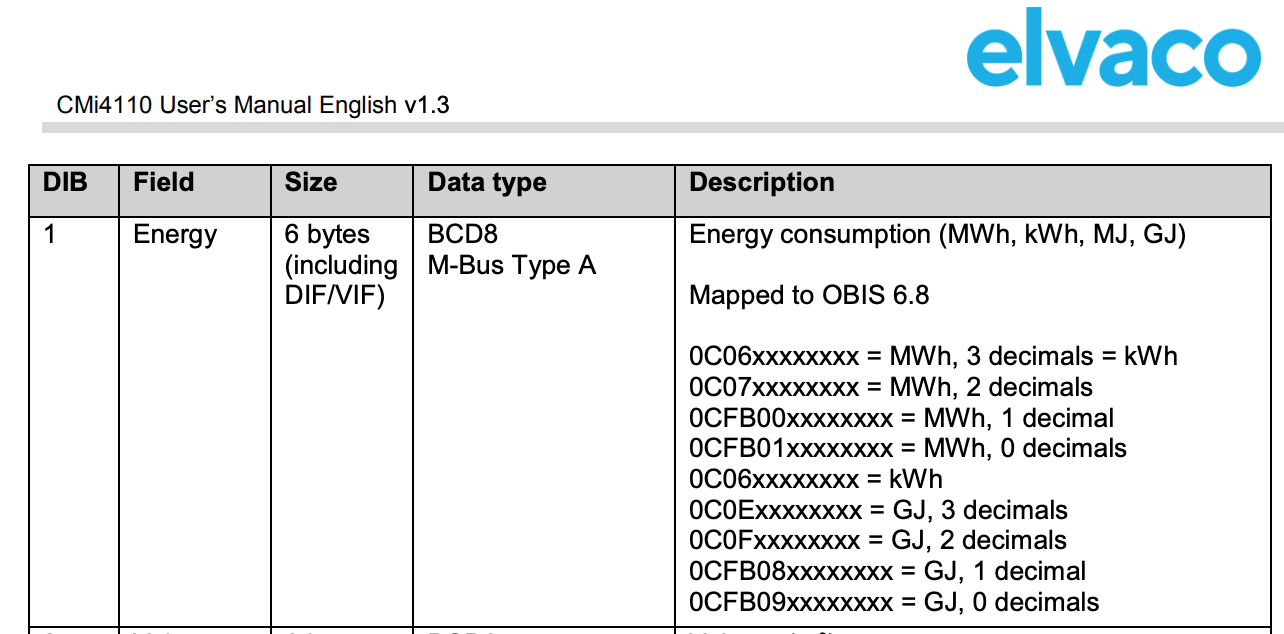This screenshot has width=1284, height=634.
Task: Click the Energy field cell
Action: (175, 235)
